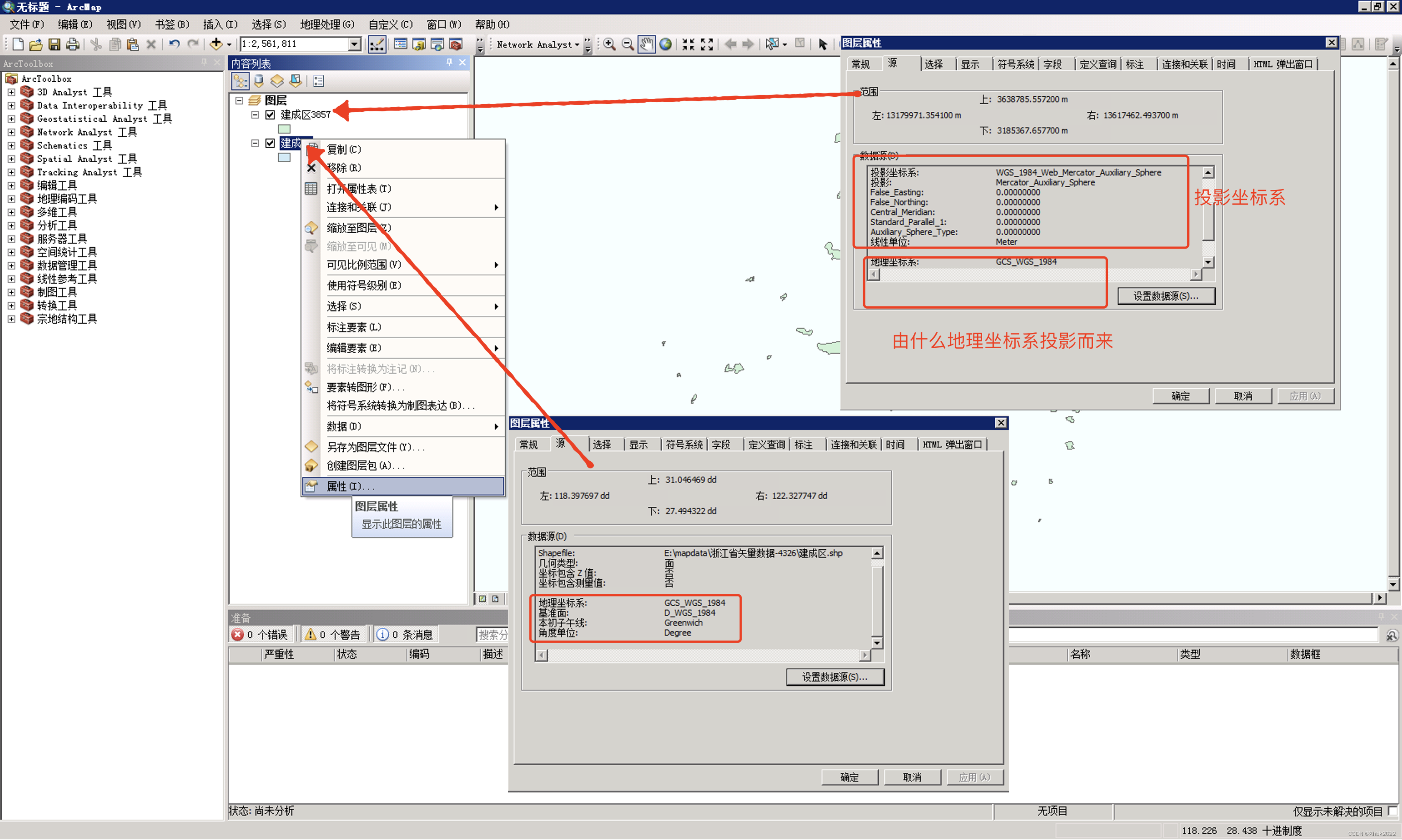
Task: Open the Editor toolbar icon
Action: (x=376, y=44)
